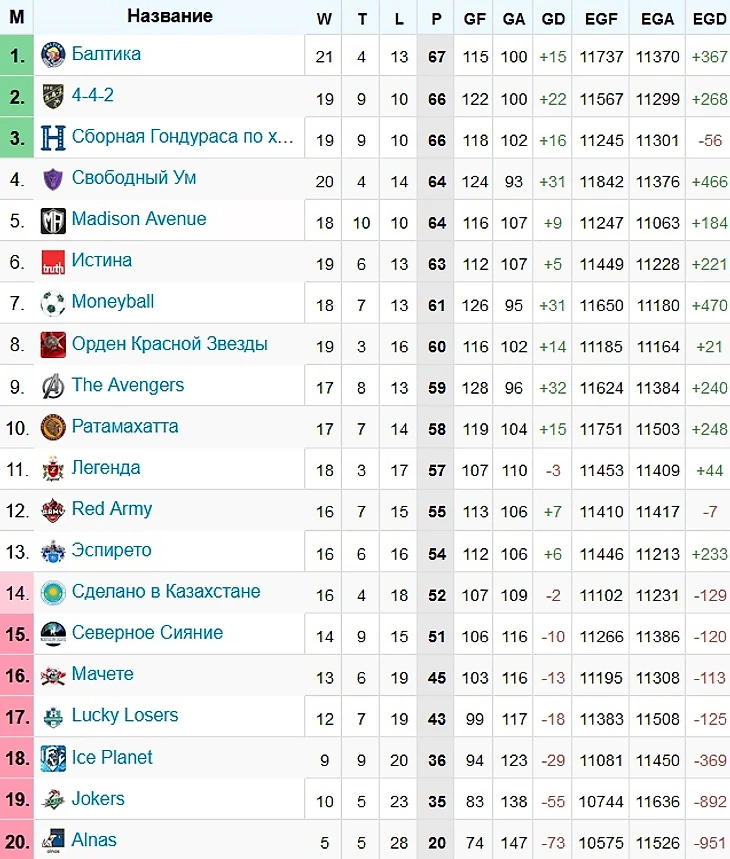Click the Moneyball soccer ball logo
Viewport: 730px width, 859px height.
53,303
